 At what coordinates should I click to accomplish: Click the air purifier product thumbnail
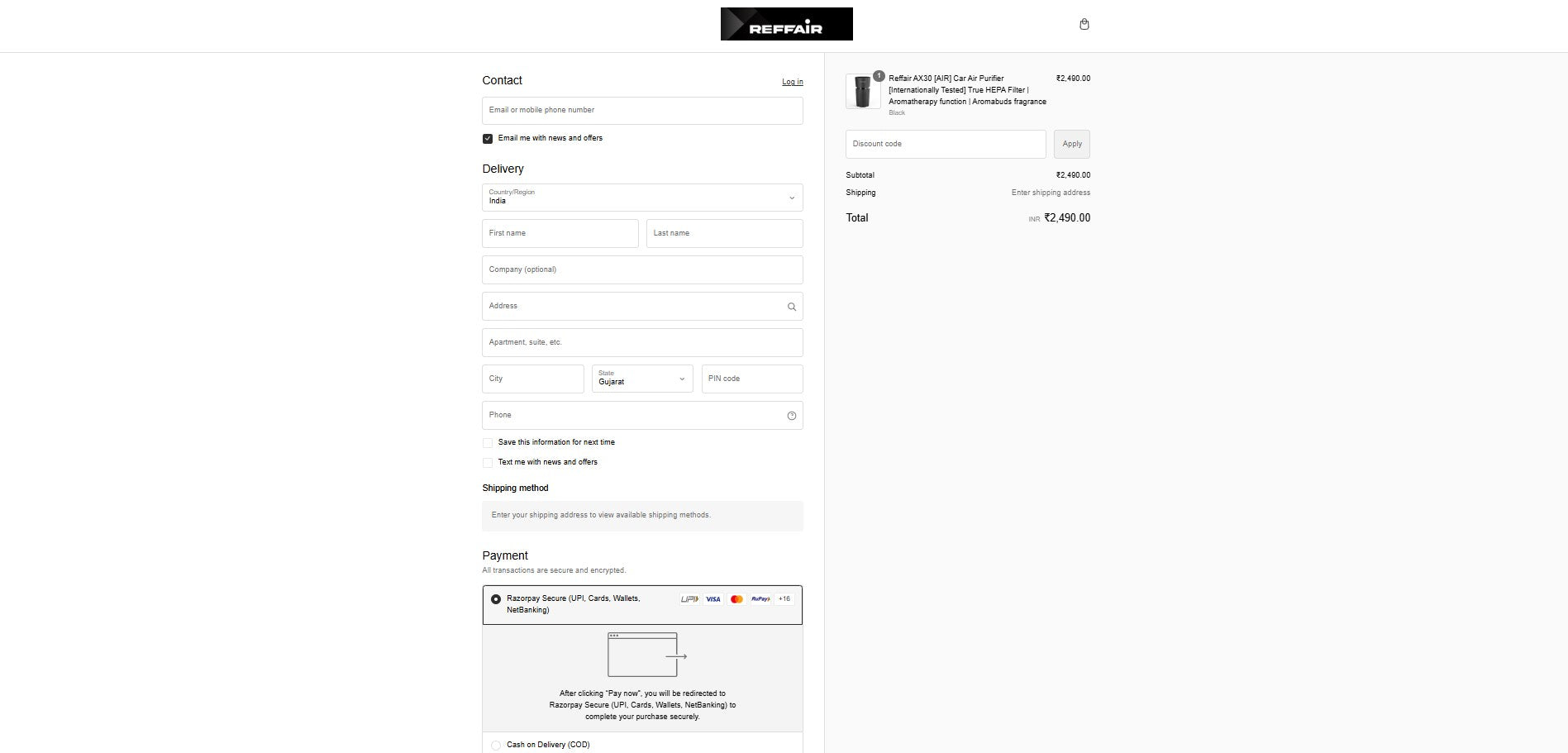[x=863, y=91]
